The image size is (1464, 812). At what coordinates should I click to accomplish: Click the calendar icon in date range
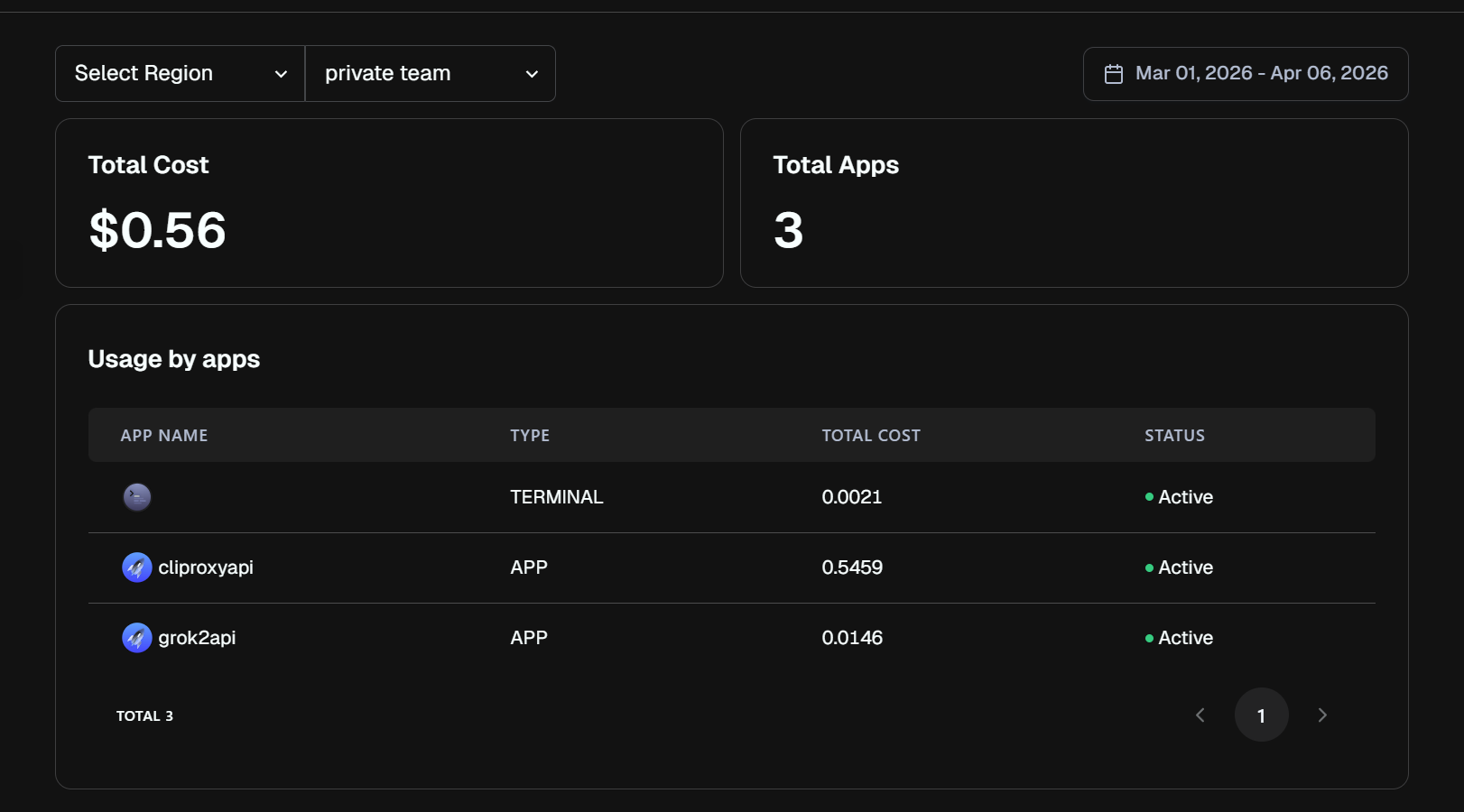point(1114,74)
